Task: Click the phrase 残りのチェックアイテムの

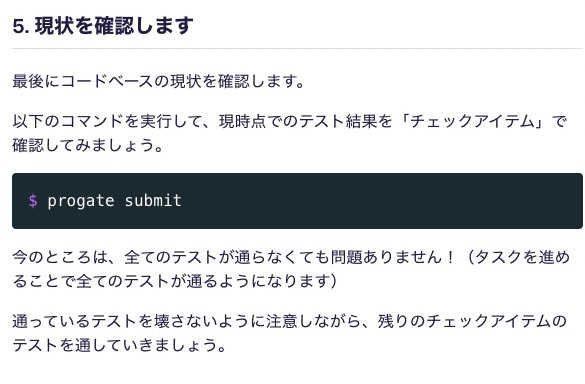Action: [472, 321]
